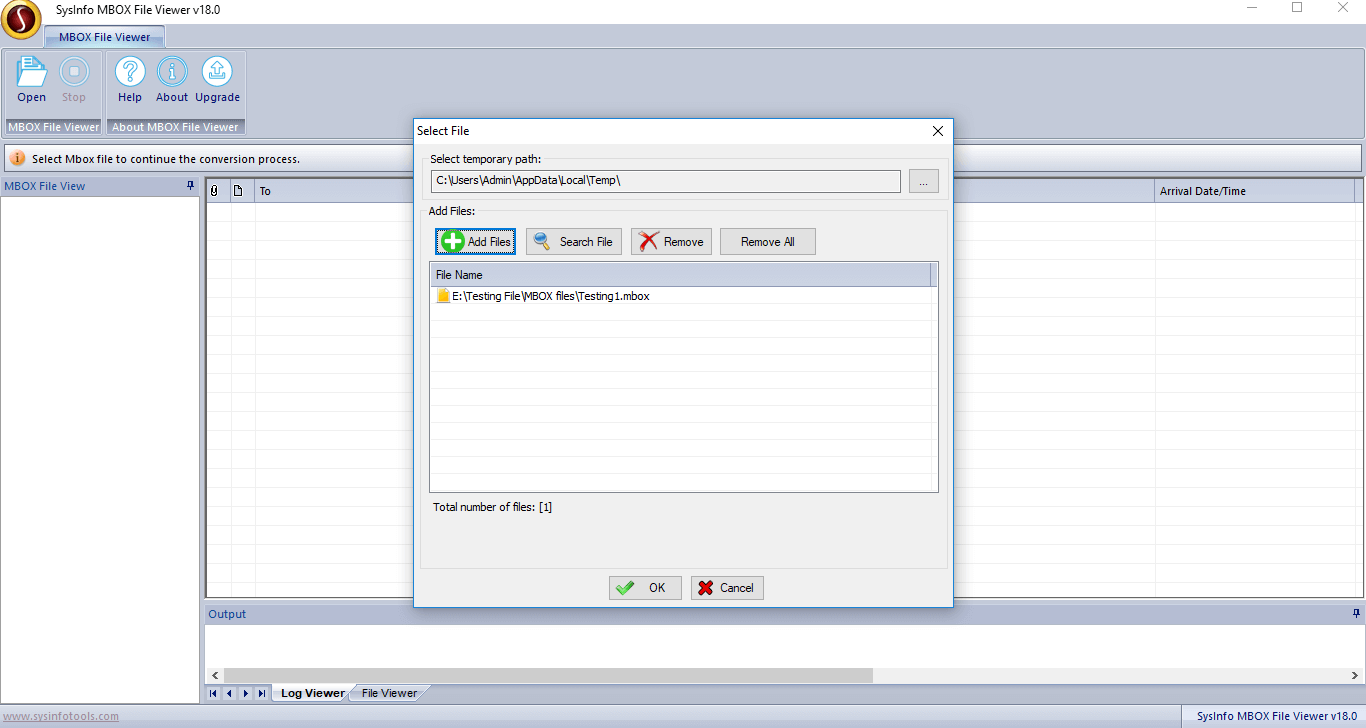The width and height of the screenshot is (1366, 728).
Task: Switch to Log Viewer tab
Action: (312, 693)
